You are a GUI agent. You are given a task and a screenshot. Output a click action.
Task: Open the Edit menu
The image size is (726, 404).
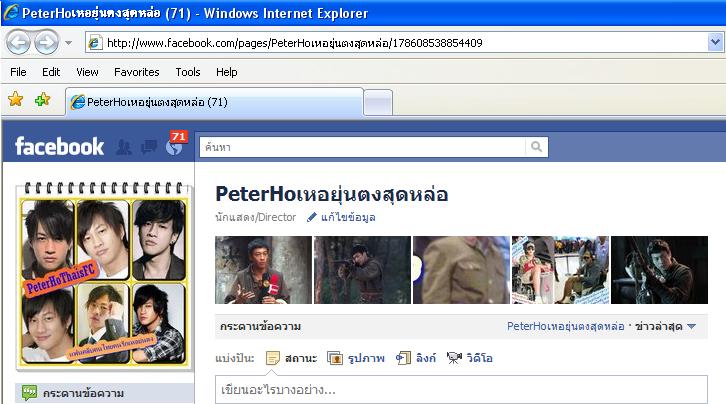[x=51, y=72]
